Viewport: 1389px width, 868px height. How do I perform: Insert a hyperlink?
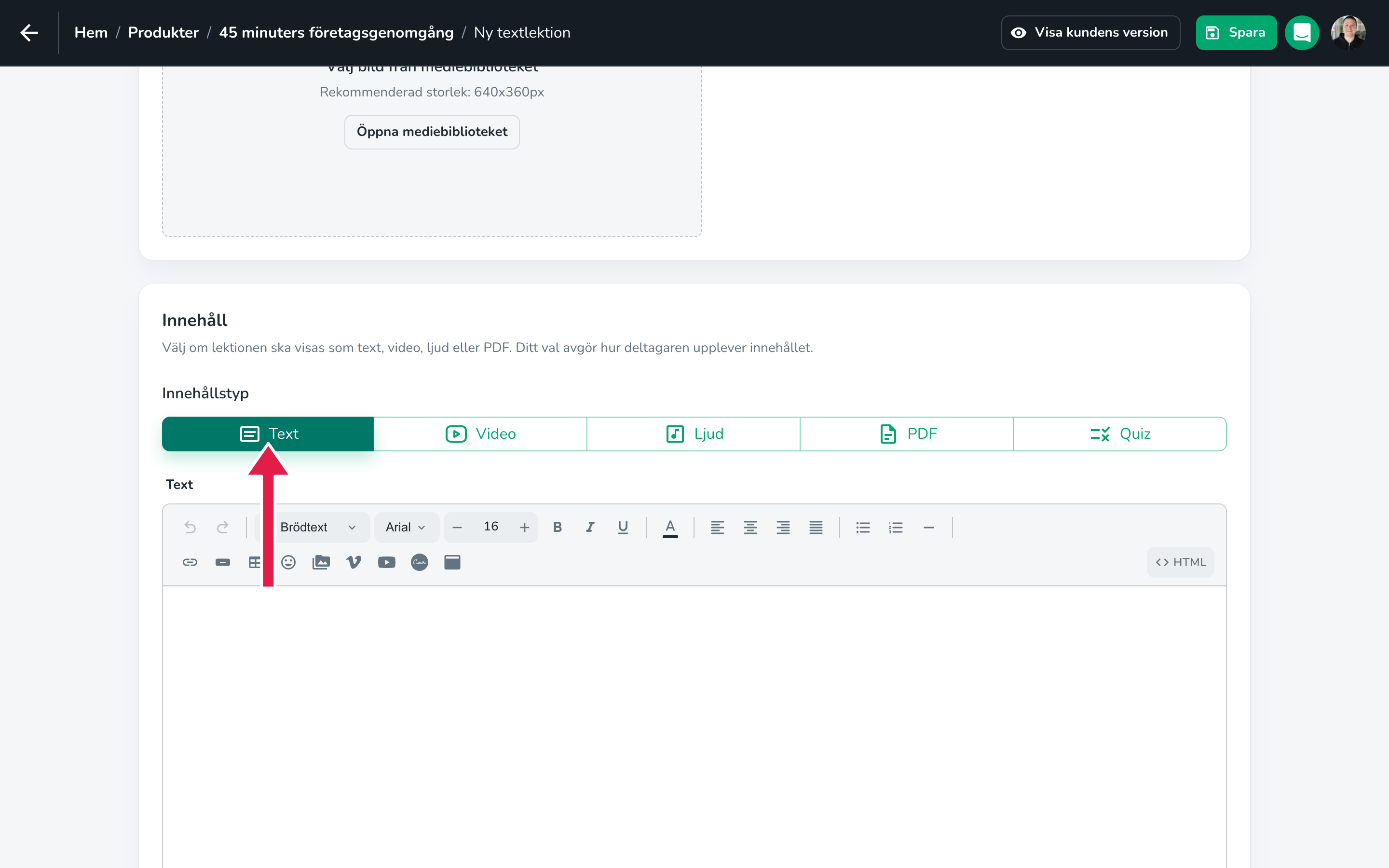click(x=190, y=562)
